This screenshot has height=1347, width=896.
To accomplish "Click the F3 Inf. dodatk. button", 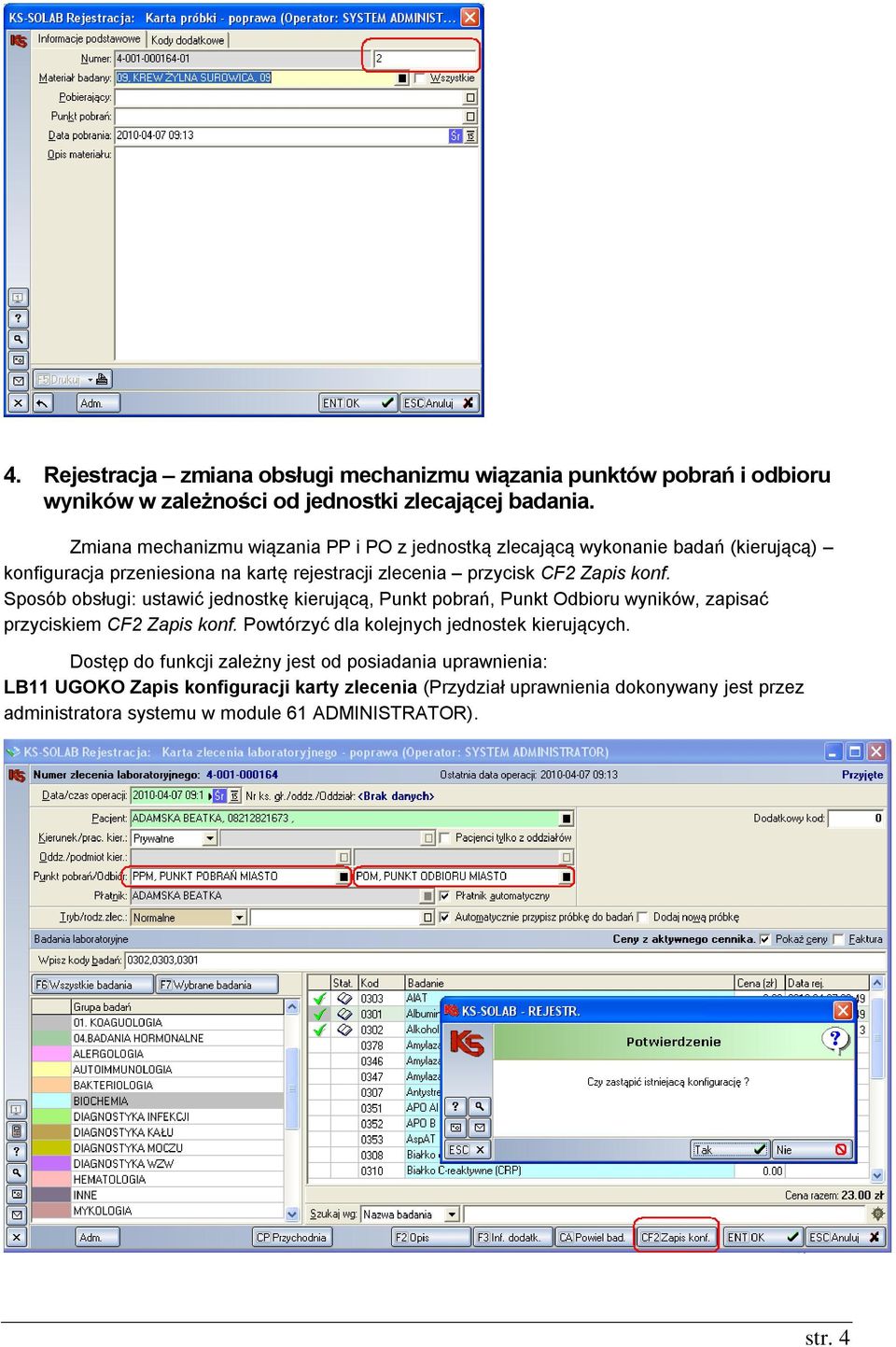I will [513, 1238].
